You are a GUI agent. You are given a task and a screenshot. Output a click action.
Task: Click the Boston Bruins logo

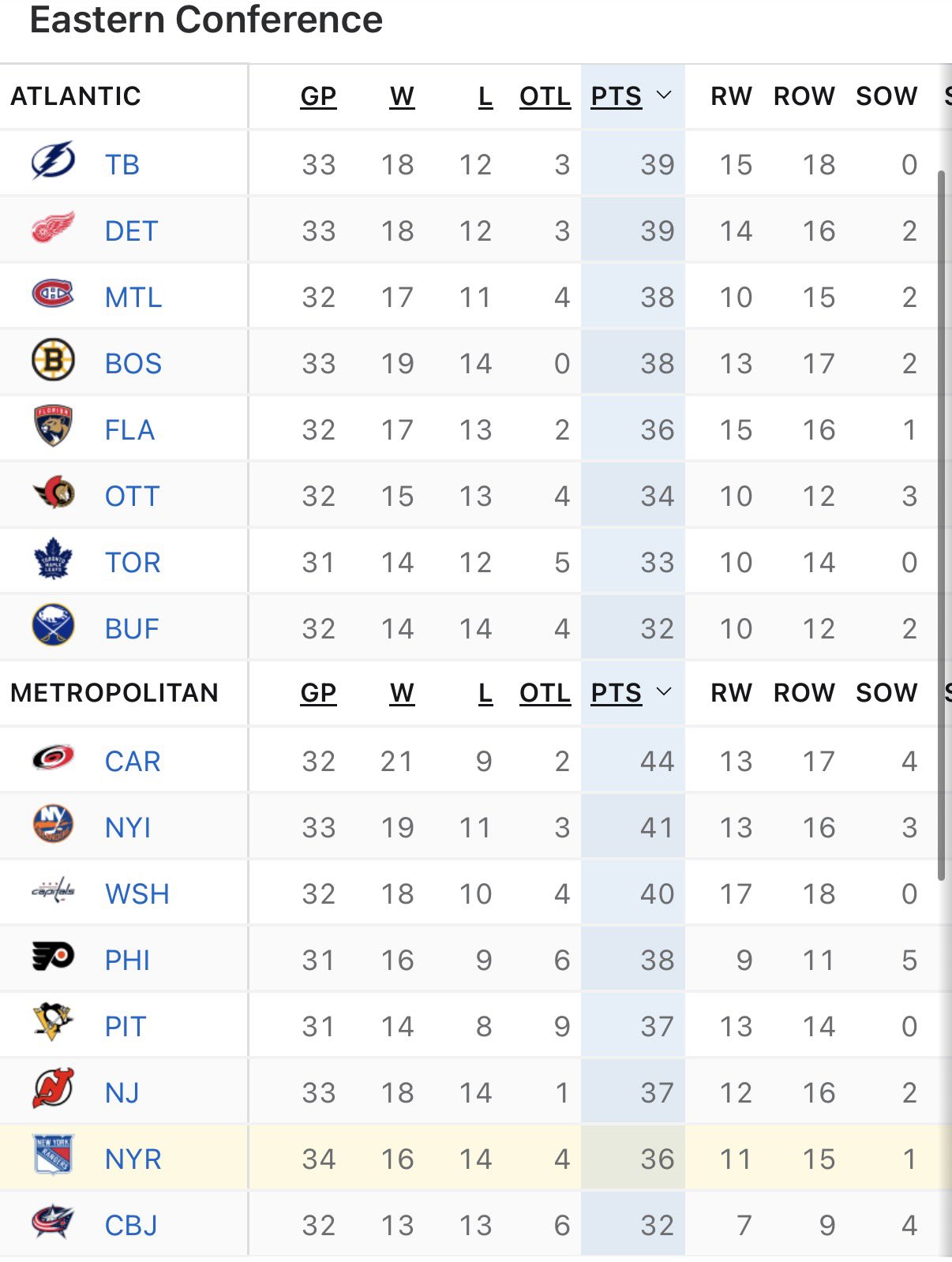(x=53, y=361)
